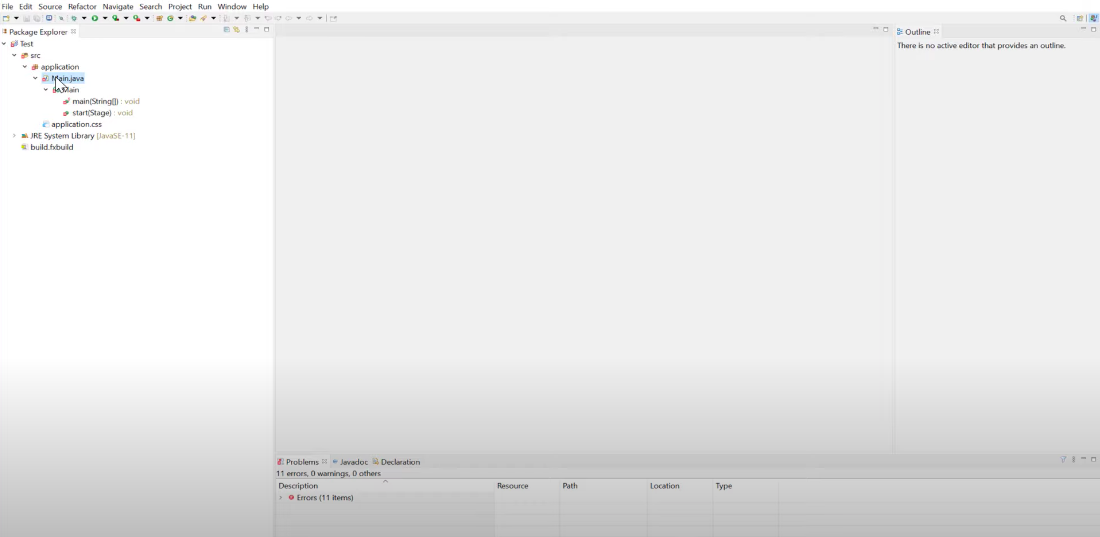Click the Open Perspective icon at top right

coord(1080,18)
